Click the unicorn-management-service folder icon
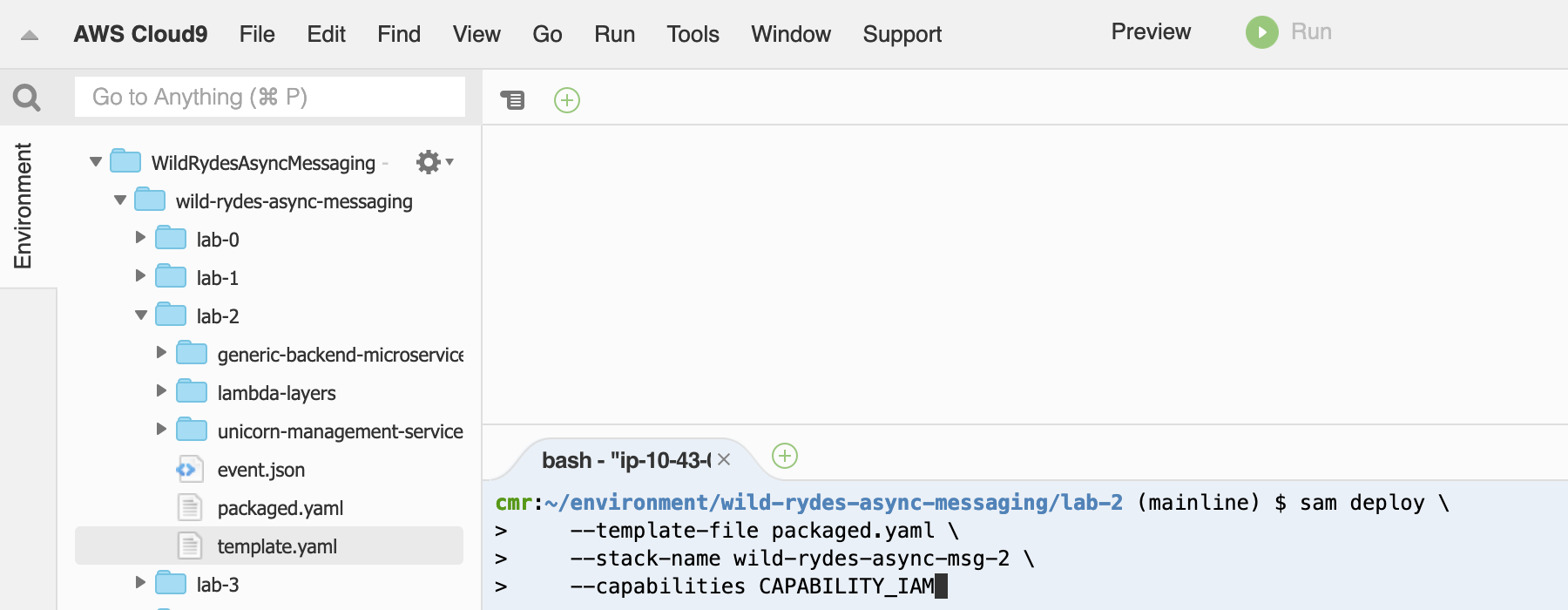This screenshot has width=1568, height=610. pyautogui.click(x=192, y=430)
